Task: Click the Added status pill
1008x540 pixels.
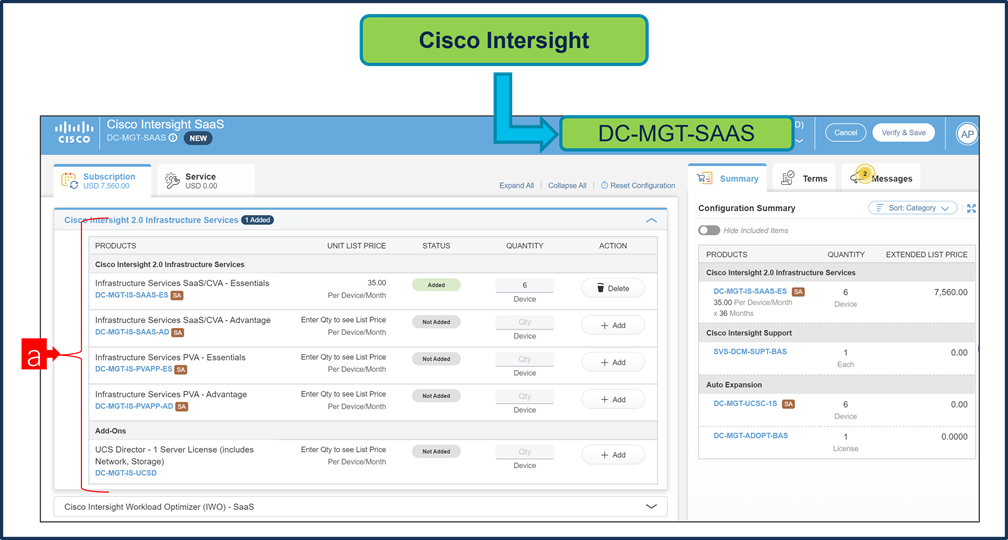Action: pos(436,285)
